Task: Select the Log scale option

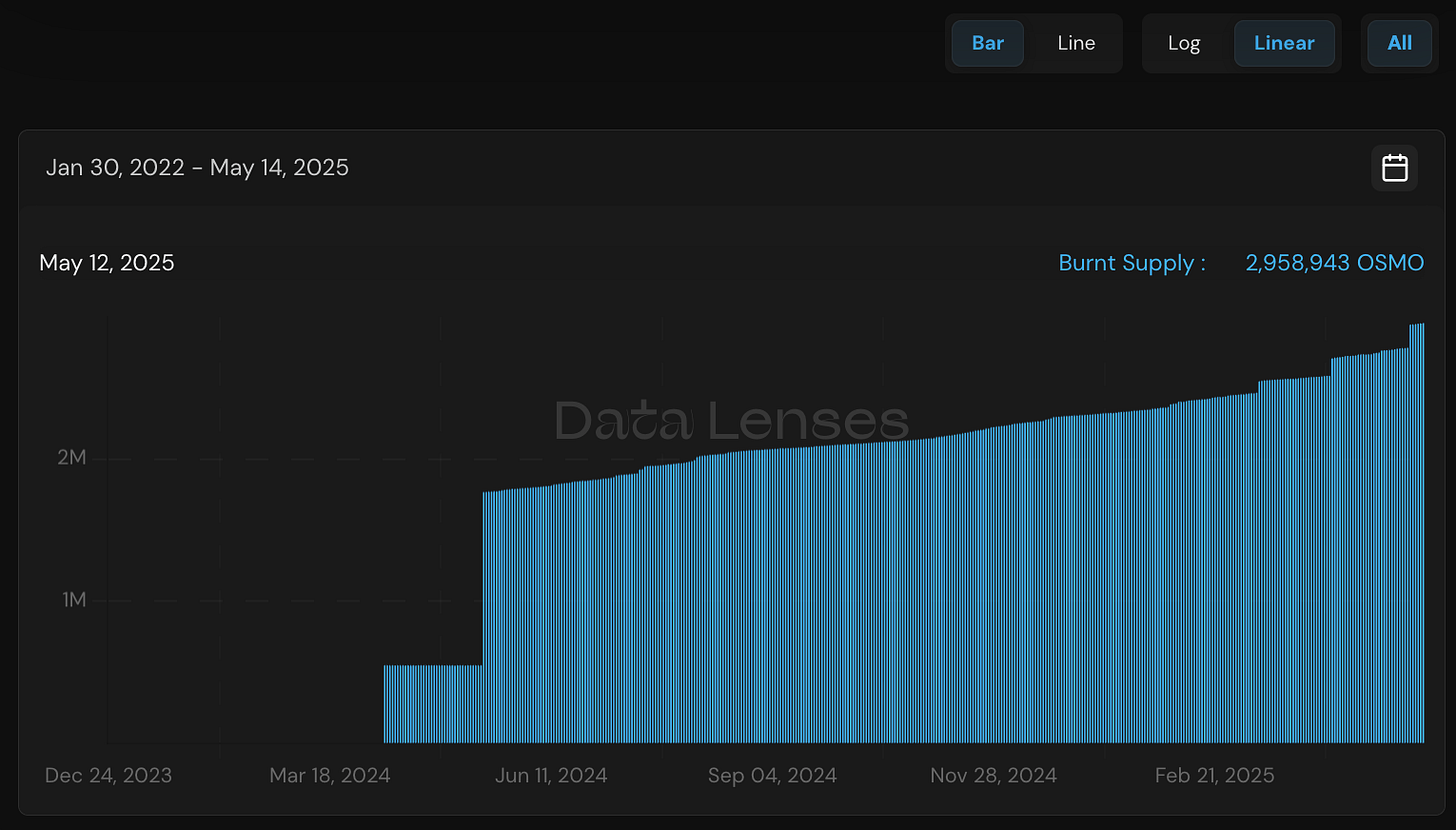Action: (1184, 43)
